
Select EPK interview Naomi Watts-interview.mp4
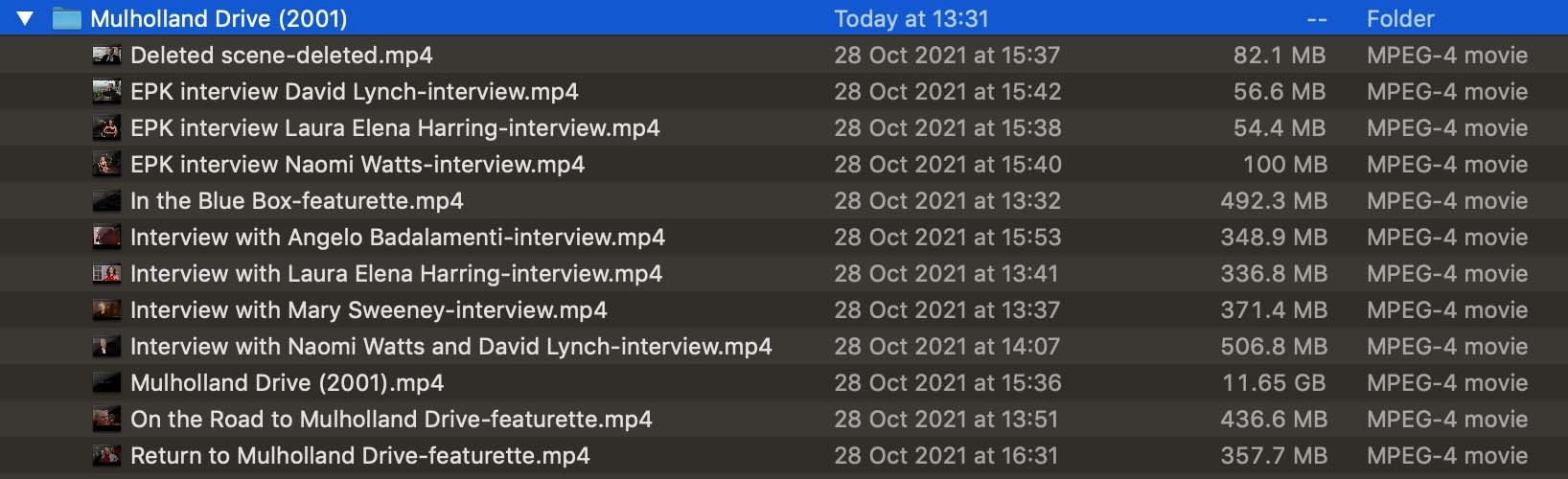tap(357, 164)
